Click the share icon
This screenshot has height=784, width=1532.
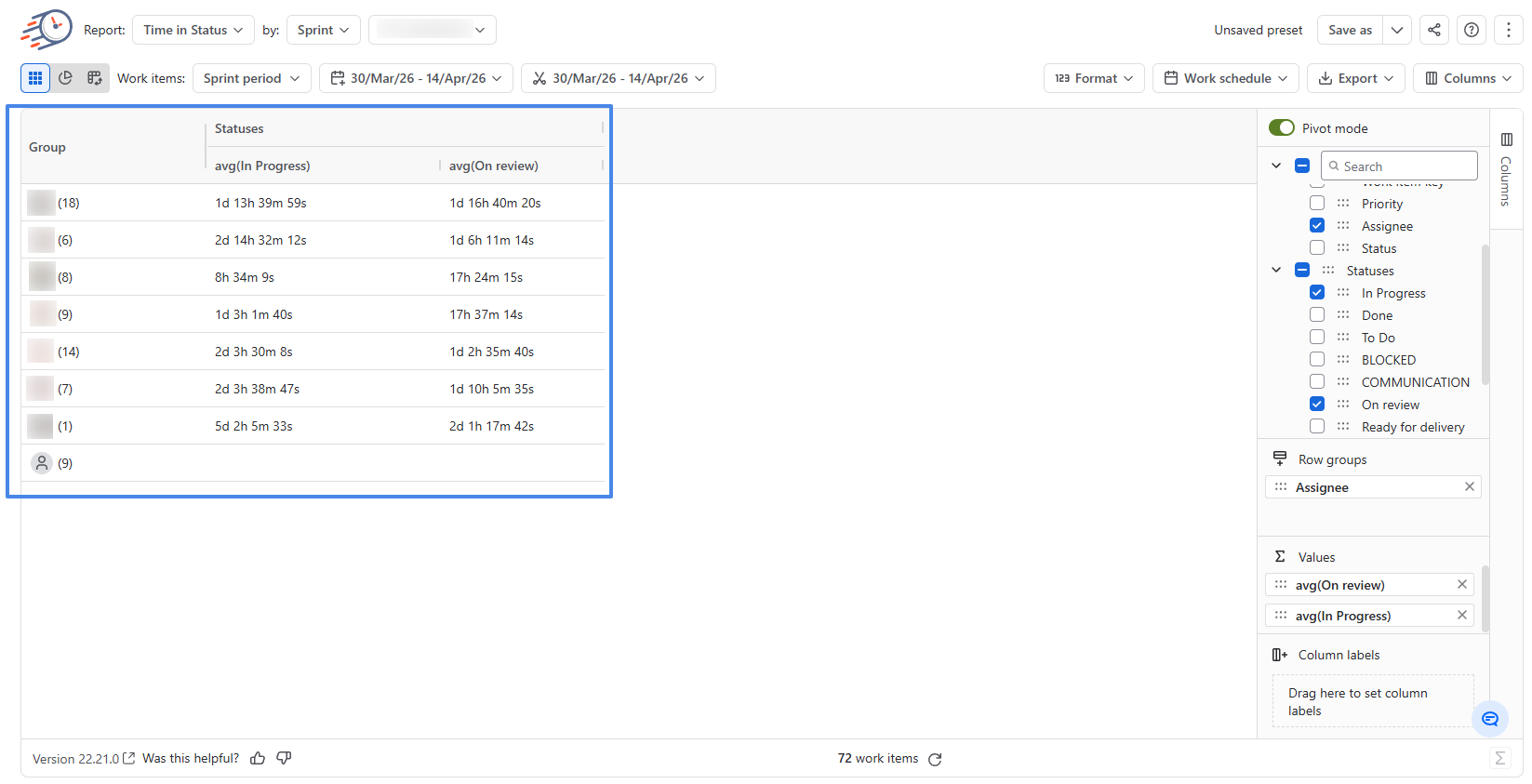point(1434,30)
